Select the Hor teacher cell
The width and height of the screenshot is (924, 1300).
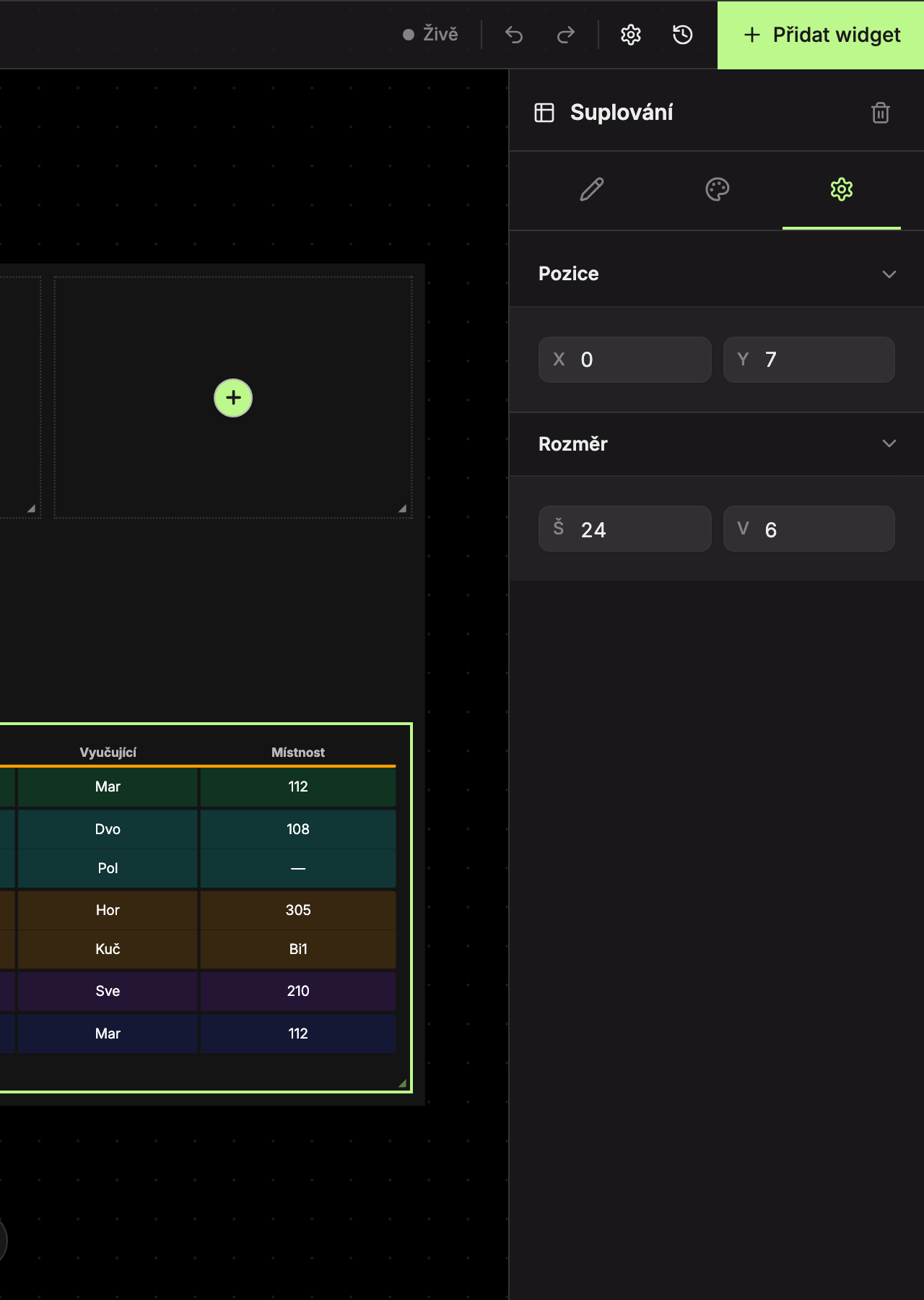coord(108,910)
